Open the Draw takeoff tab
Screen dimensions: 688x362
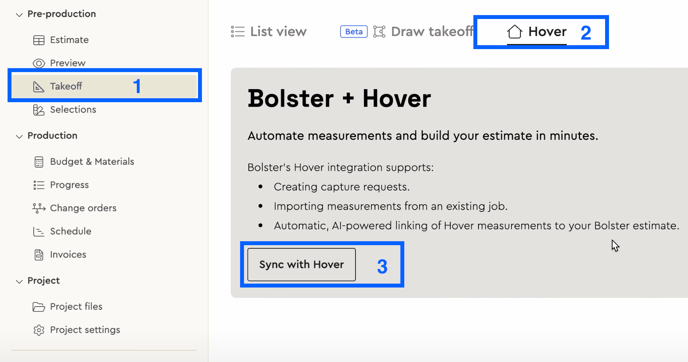point(423,32)
